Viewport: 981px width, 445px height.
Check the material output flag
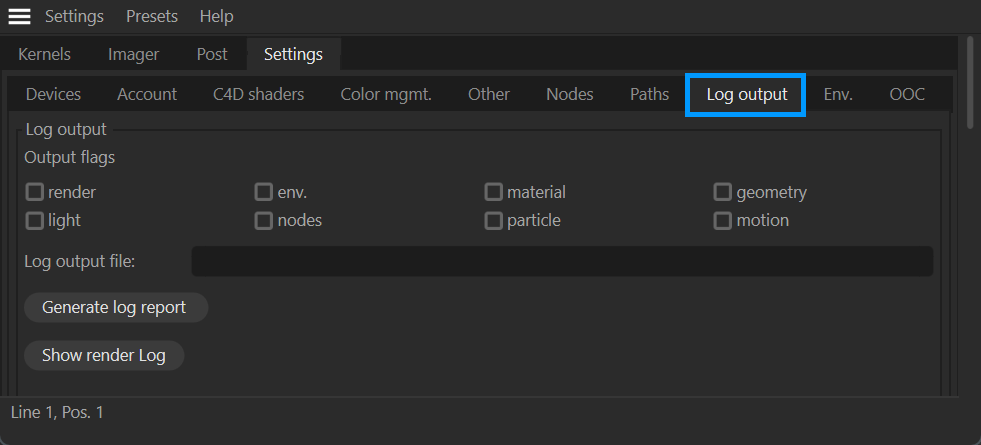pos(494,192)
